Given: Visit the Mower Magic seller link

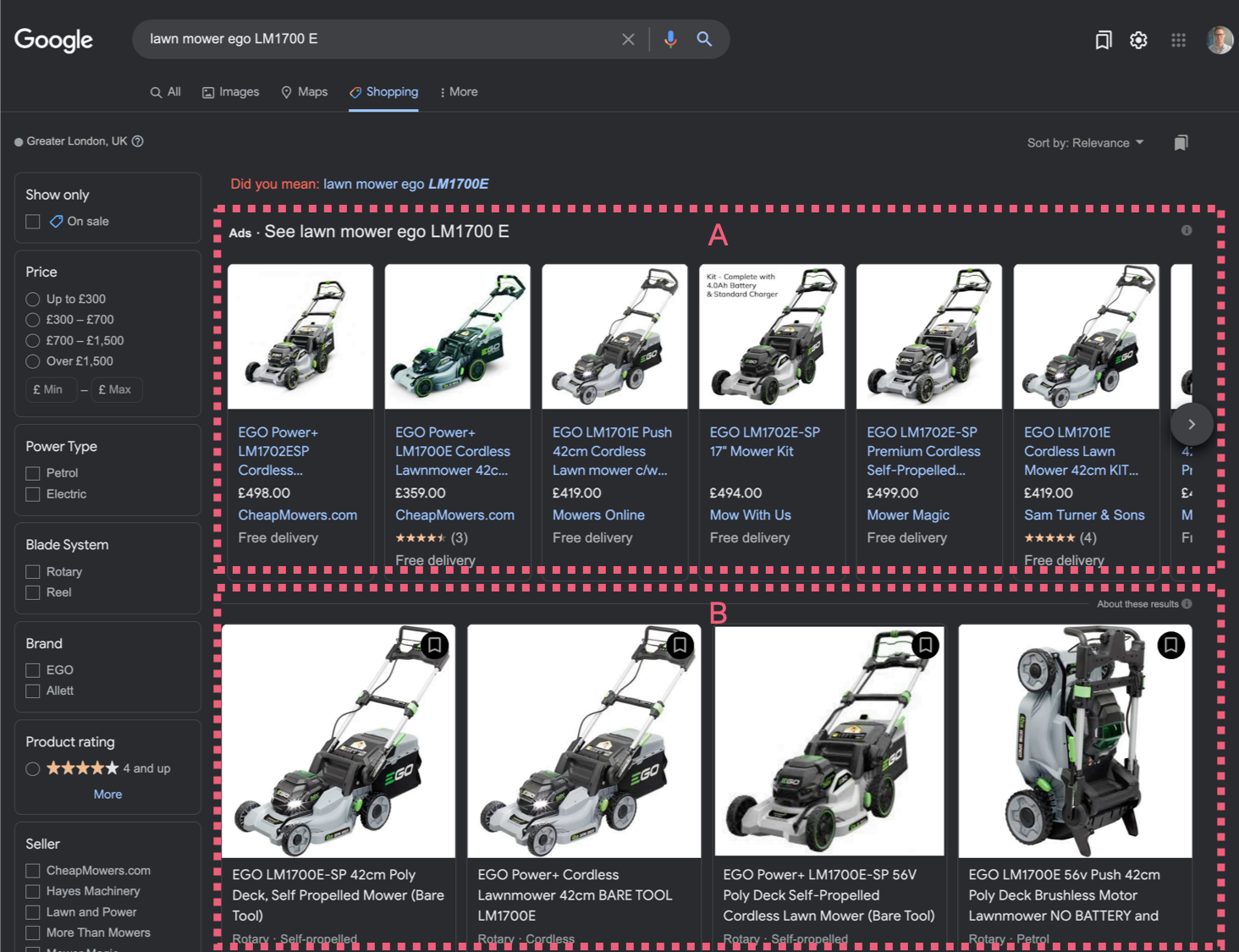Looking at the screenshot, I should click(907, 515).
